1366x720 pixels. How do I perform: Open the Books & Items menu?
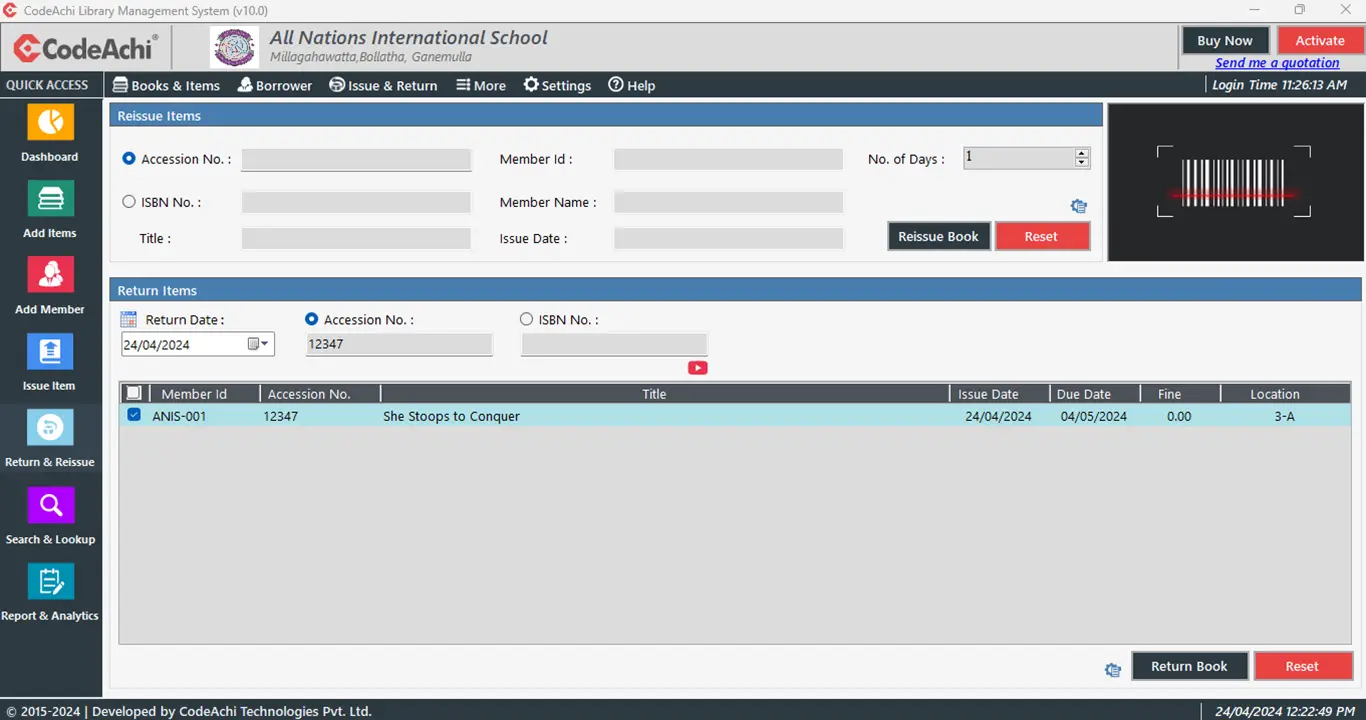click(x=166, y=86)
